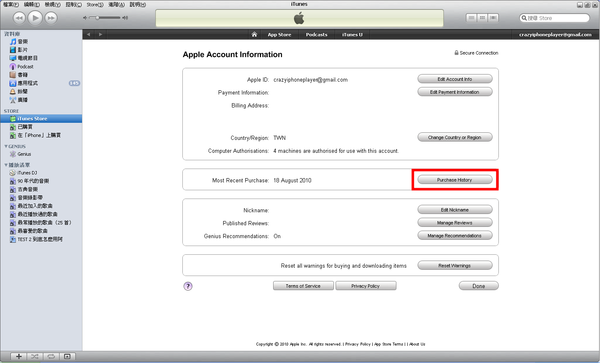Click Edit Nickname button
Viewport: 600px width, 363px height.
(x=455, y=210)
